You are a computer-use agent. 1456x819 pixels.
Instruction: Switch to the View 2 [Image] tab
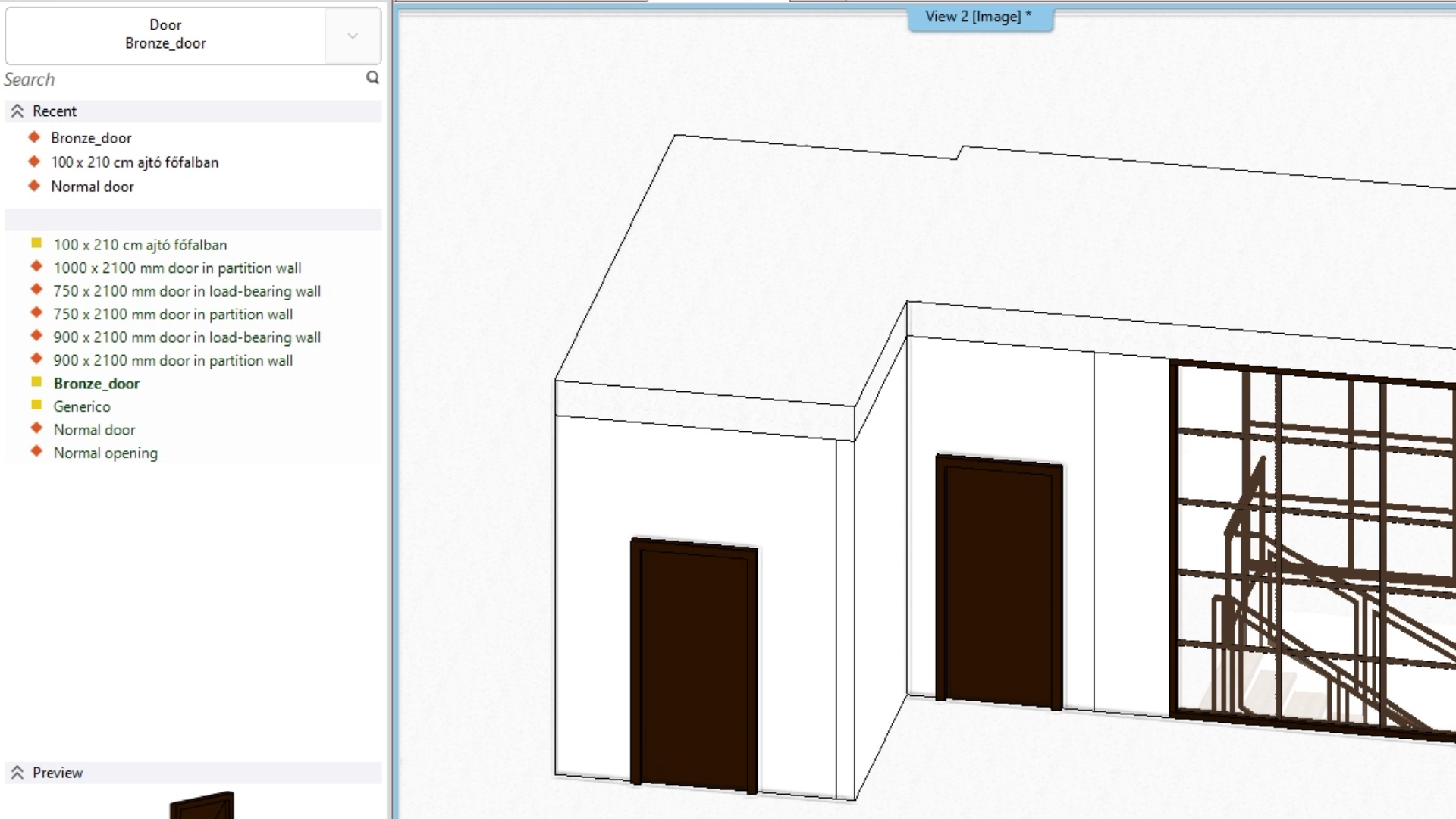point(979,17)
